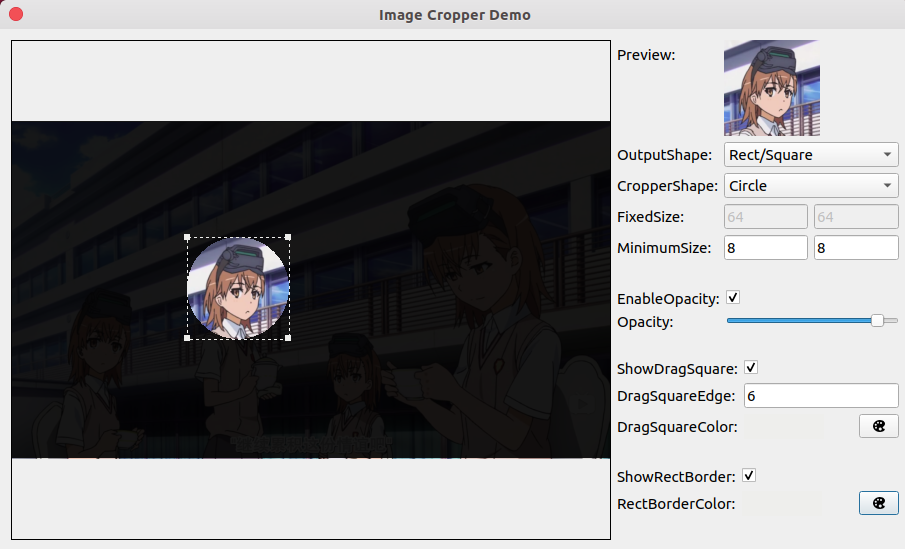Focus the MinimumSize height field
Screen dimensions: 905x549
[856, 248]
